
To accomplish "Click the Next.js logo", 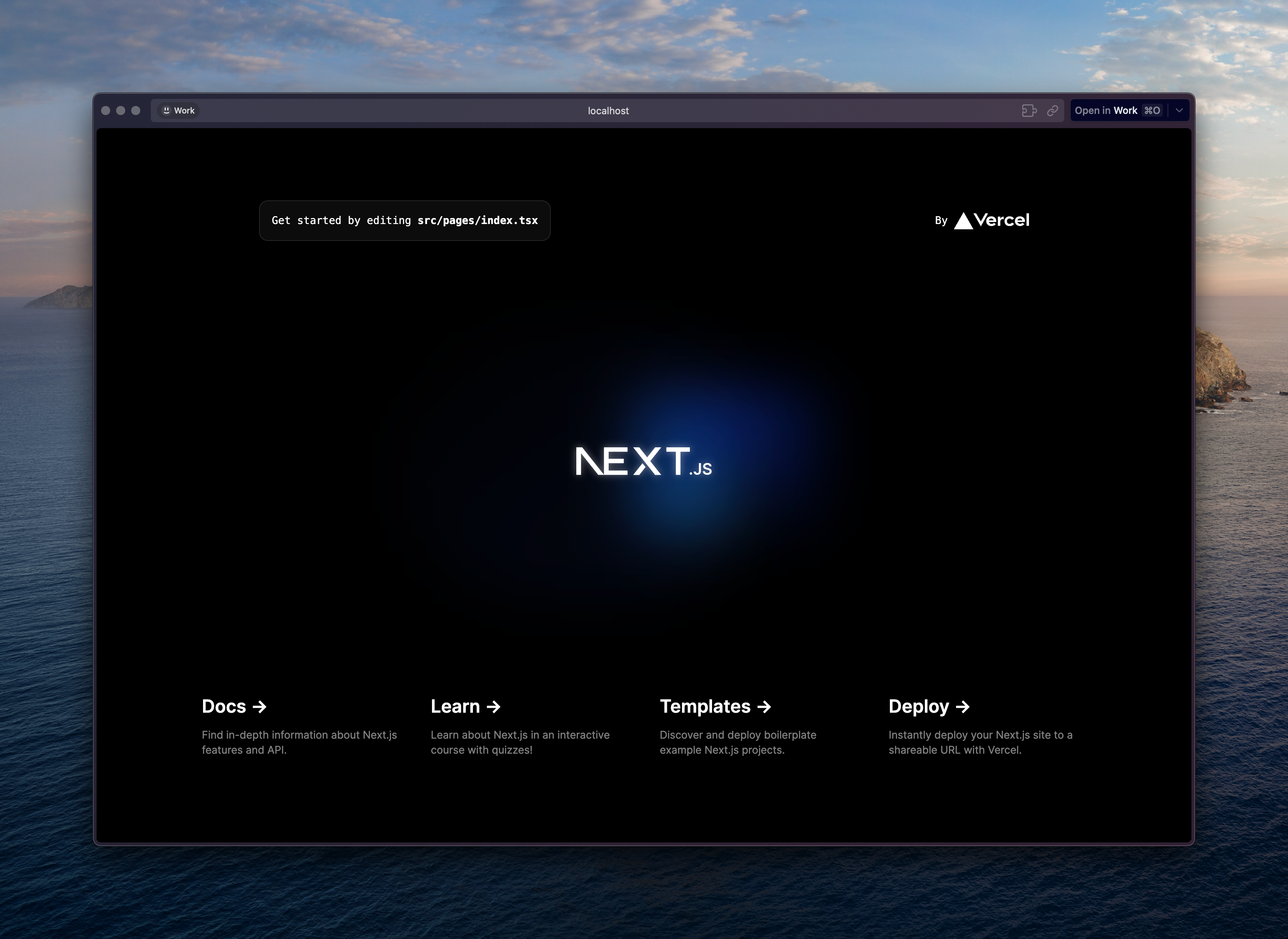I will point(643,461).
